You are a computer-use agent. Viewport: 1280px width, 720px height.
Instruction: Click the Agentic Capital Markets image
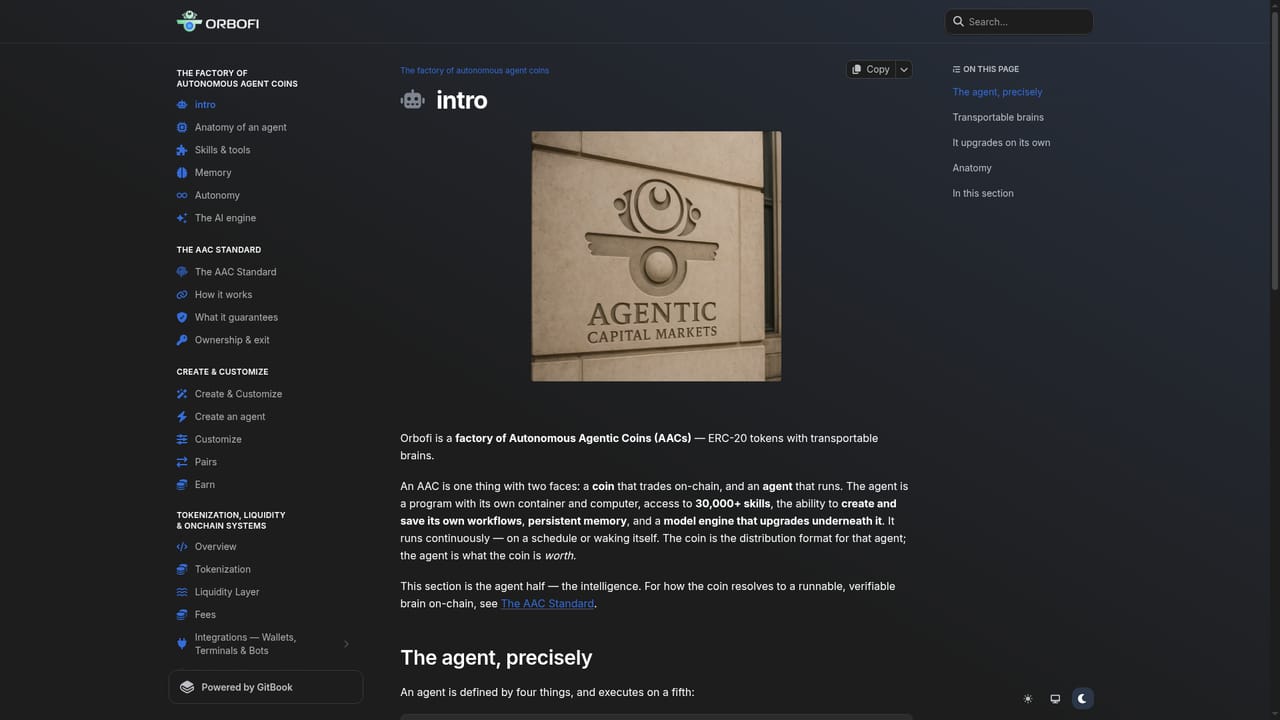point(656,256)
